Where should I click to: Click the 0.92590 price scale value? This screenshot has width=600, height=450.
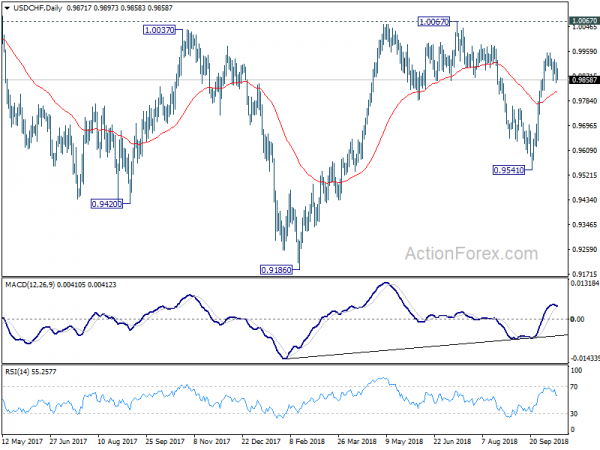point(584,249)
